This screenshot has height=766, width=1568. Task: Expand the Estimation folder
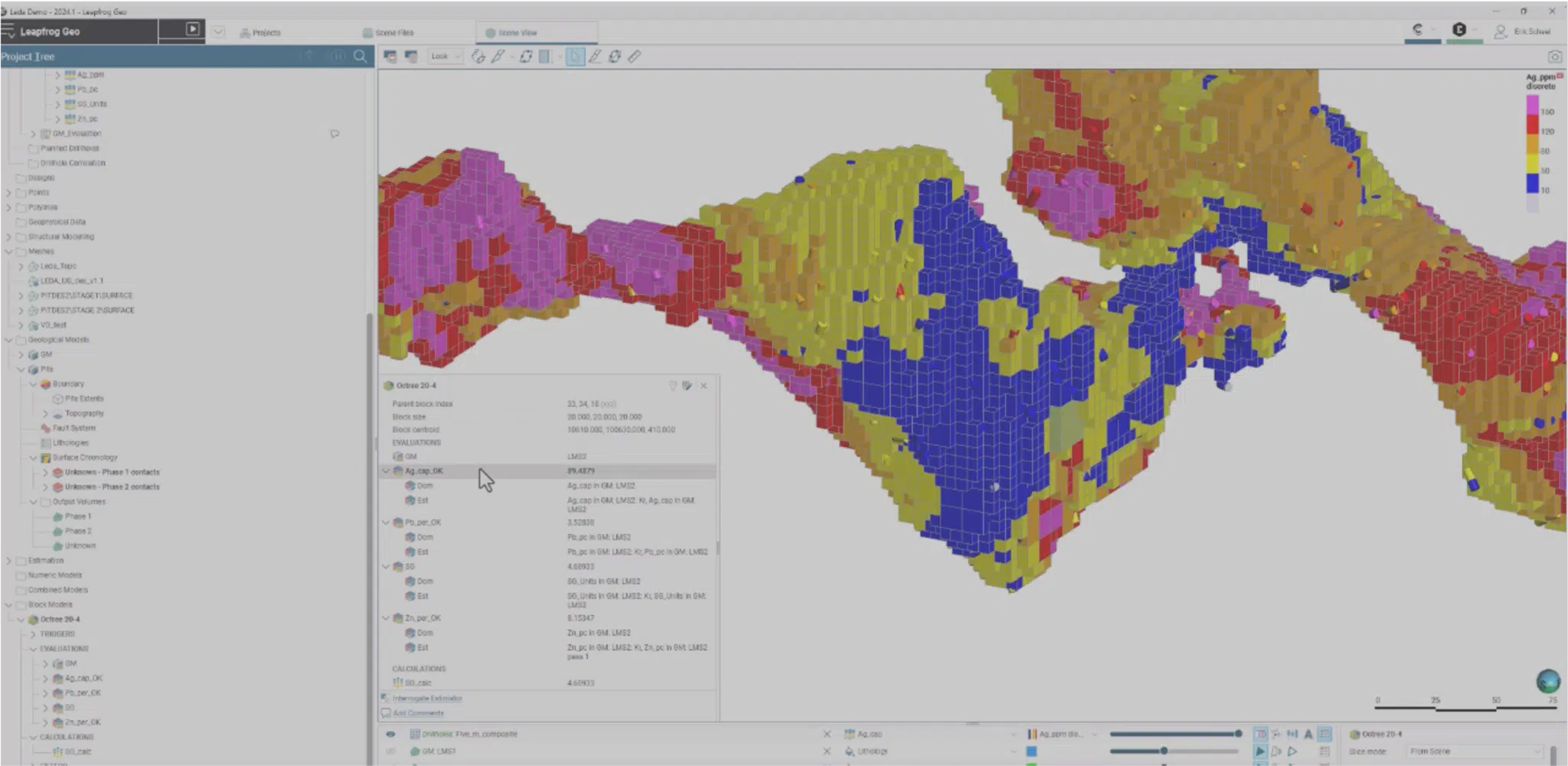(8, 561)
